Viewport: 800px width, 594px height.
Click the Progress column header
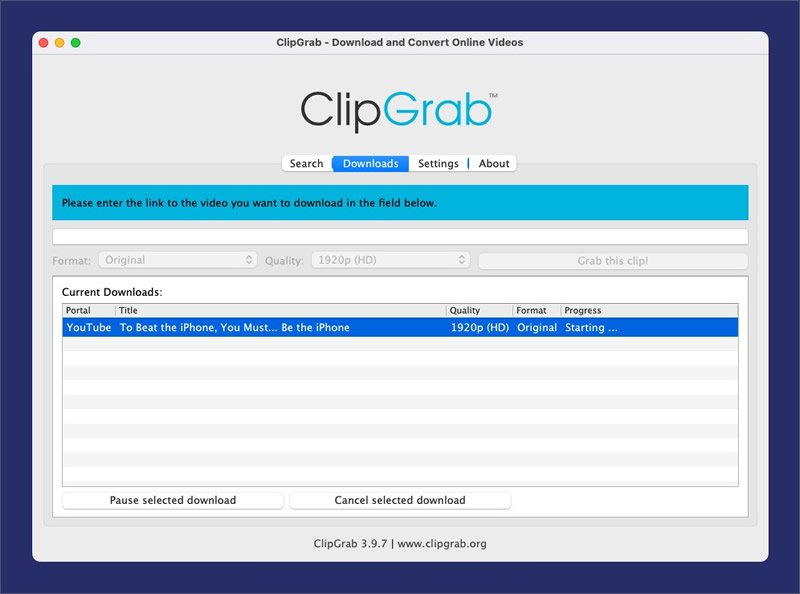pos(649,310)
